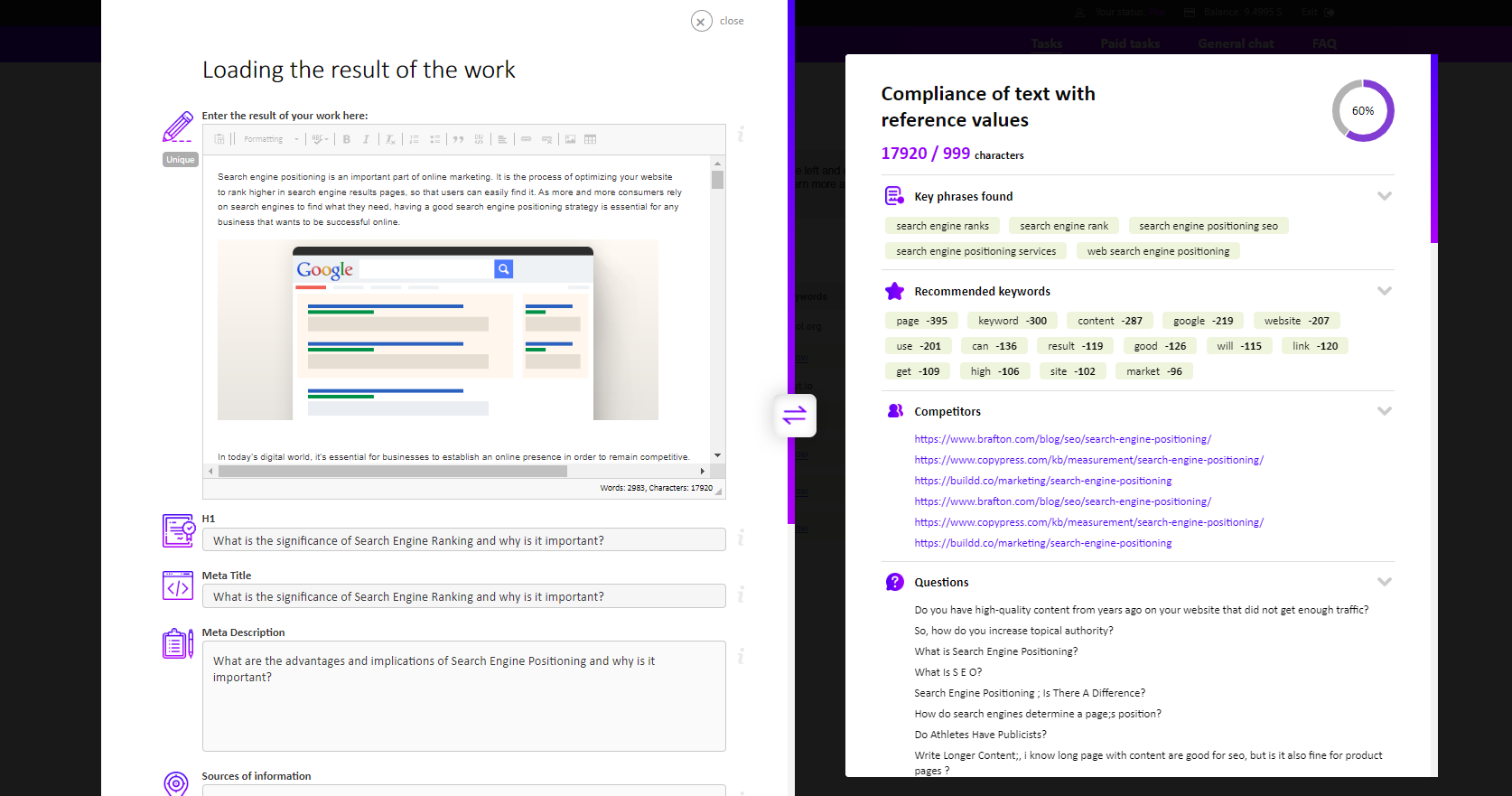This screenshot has height=796, width=1512.
Task: Insert a numbered list
Action: coord(415,139)
